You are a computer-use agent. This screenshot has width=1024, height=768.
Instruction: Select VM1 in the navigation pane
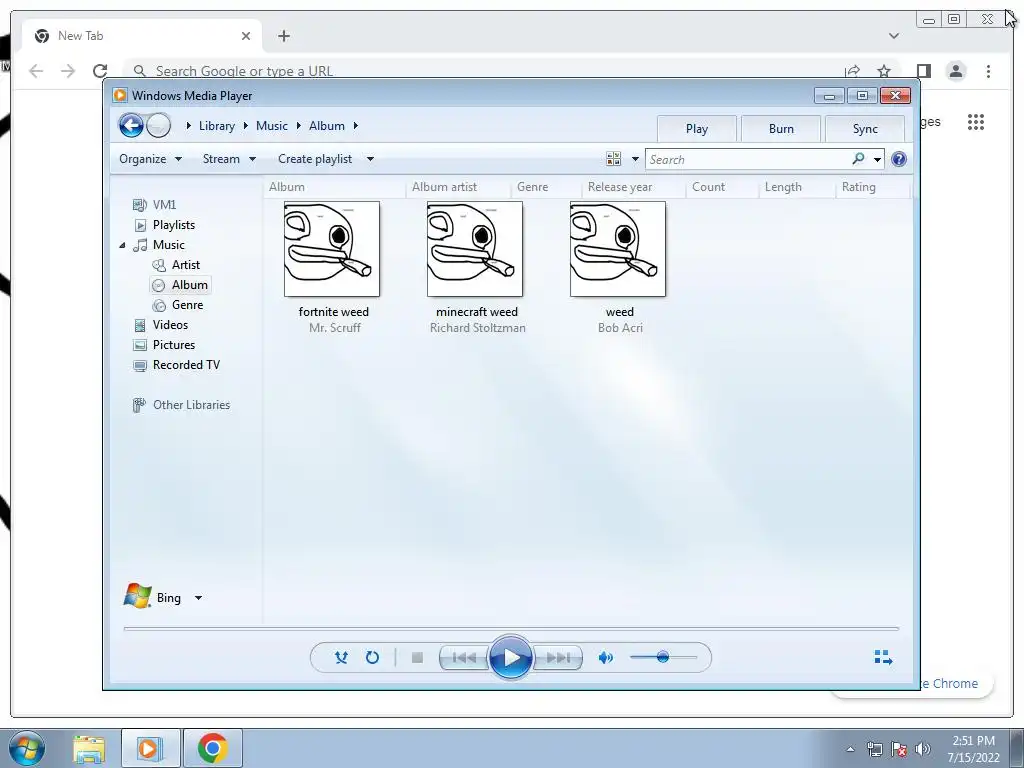click(154, 204)
